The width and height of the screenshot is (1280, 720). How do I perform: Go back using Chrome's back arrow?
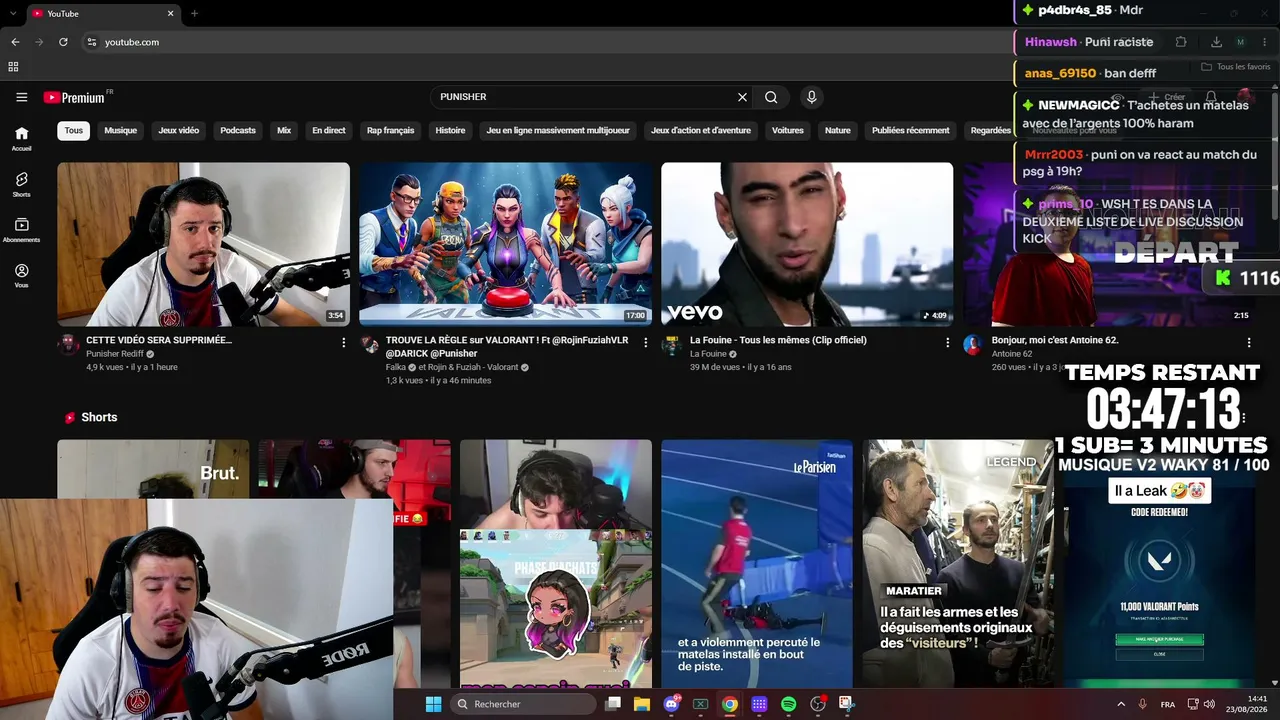coord(15,42)
